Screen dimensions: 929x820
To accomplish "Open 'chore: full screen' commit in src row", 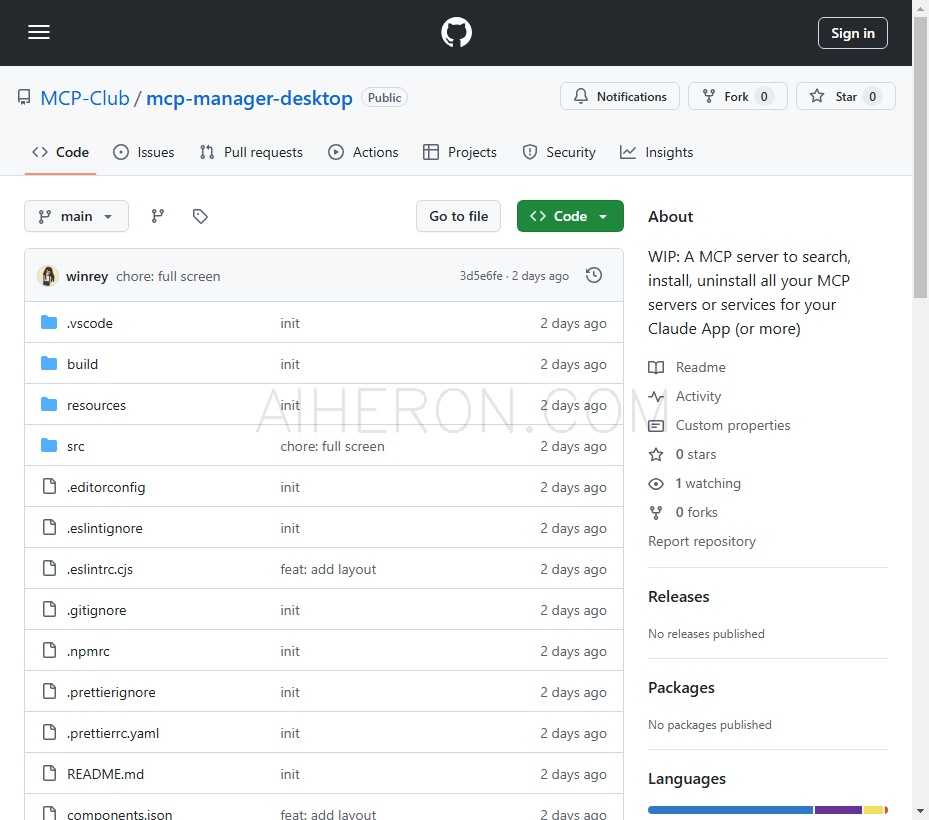I will pos(332,446).
